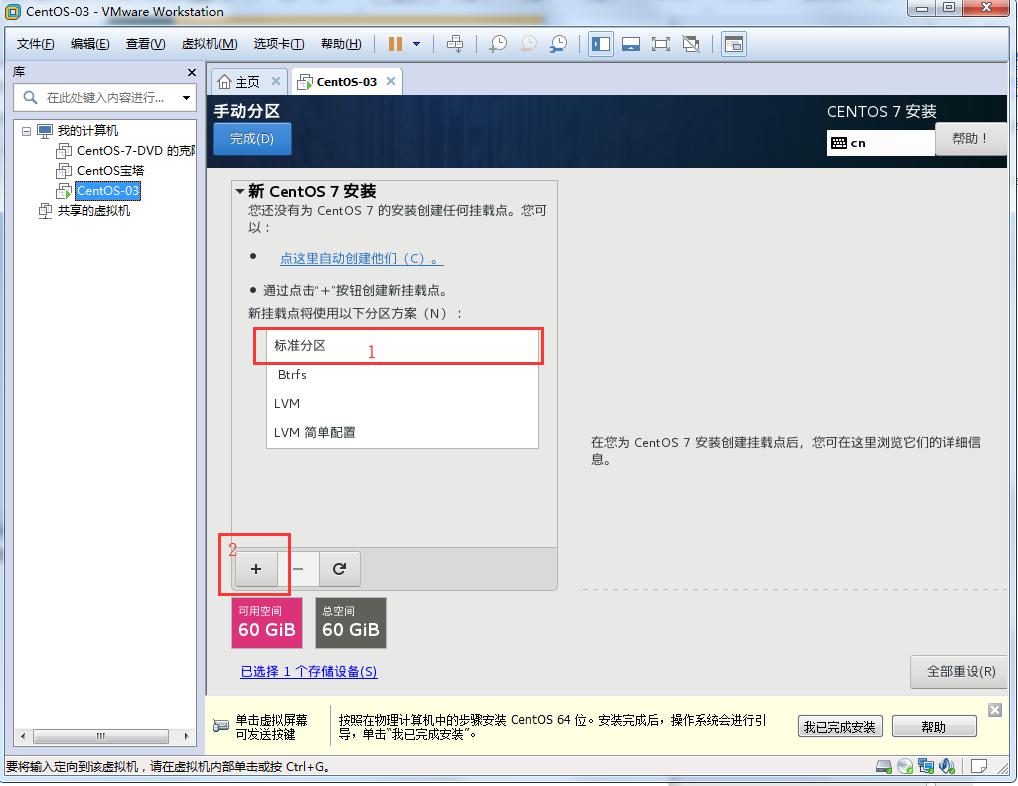Select Btrfs partition scheme
Viewport: 1018px width, 786px height.
(402, 375)
